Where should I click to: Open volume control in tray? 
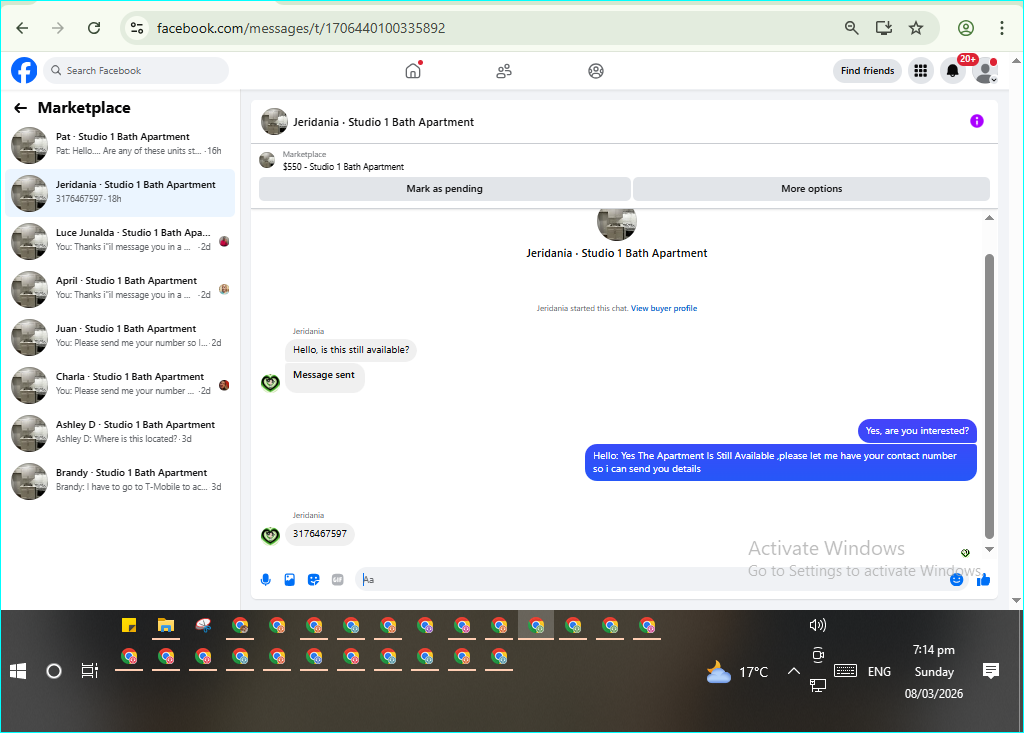pyautogui.click(x=818, y=625)
